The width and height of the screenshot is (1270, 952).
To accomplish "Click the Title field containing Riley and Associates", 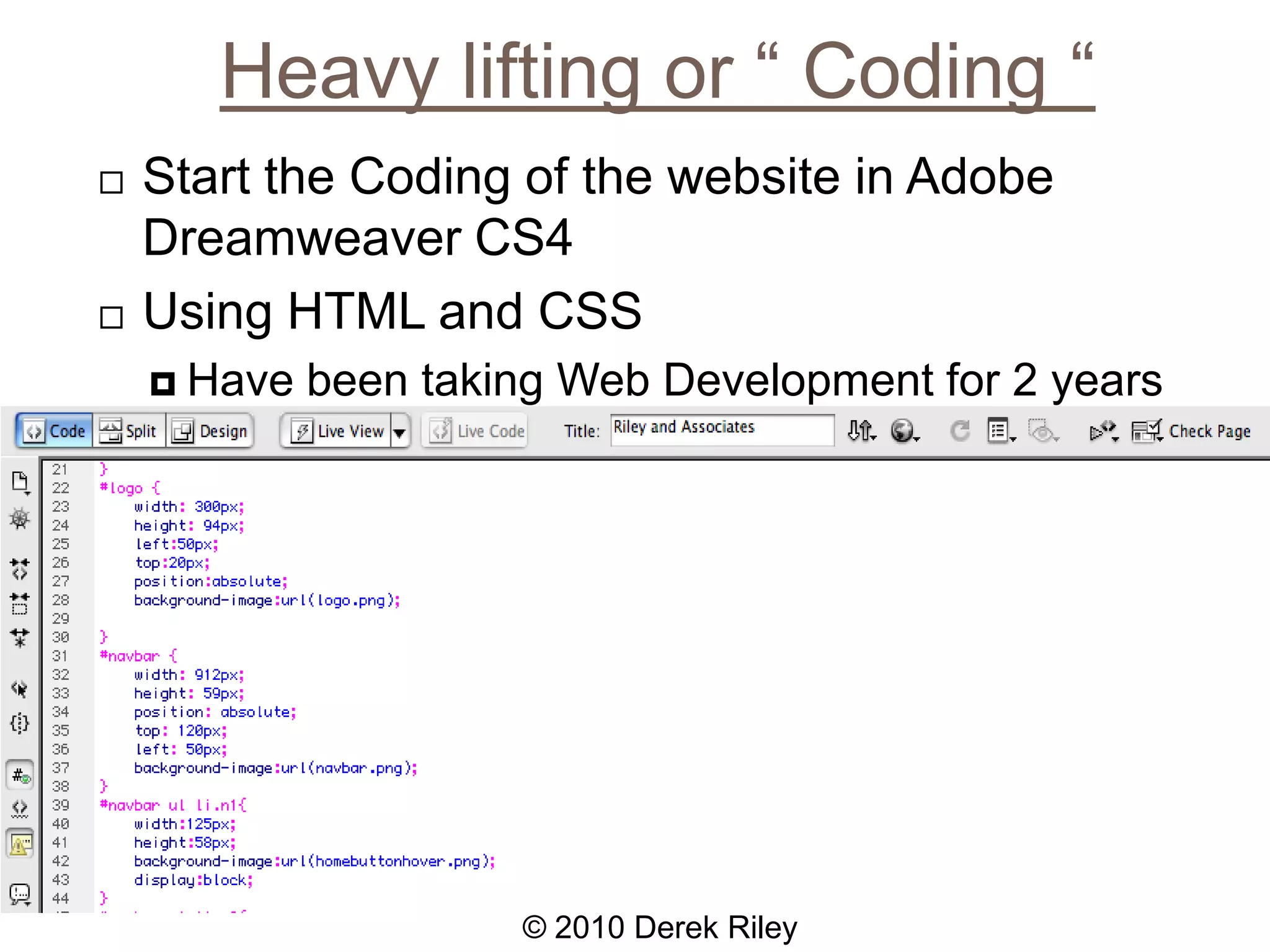I will (722, 430).
